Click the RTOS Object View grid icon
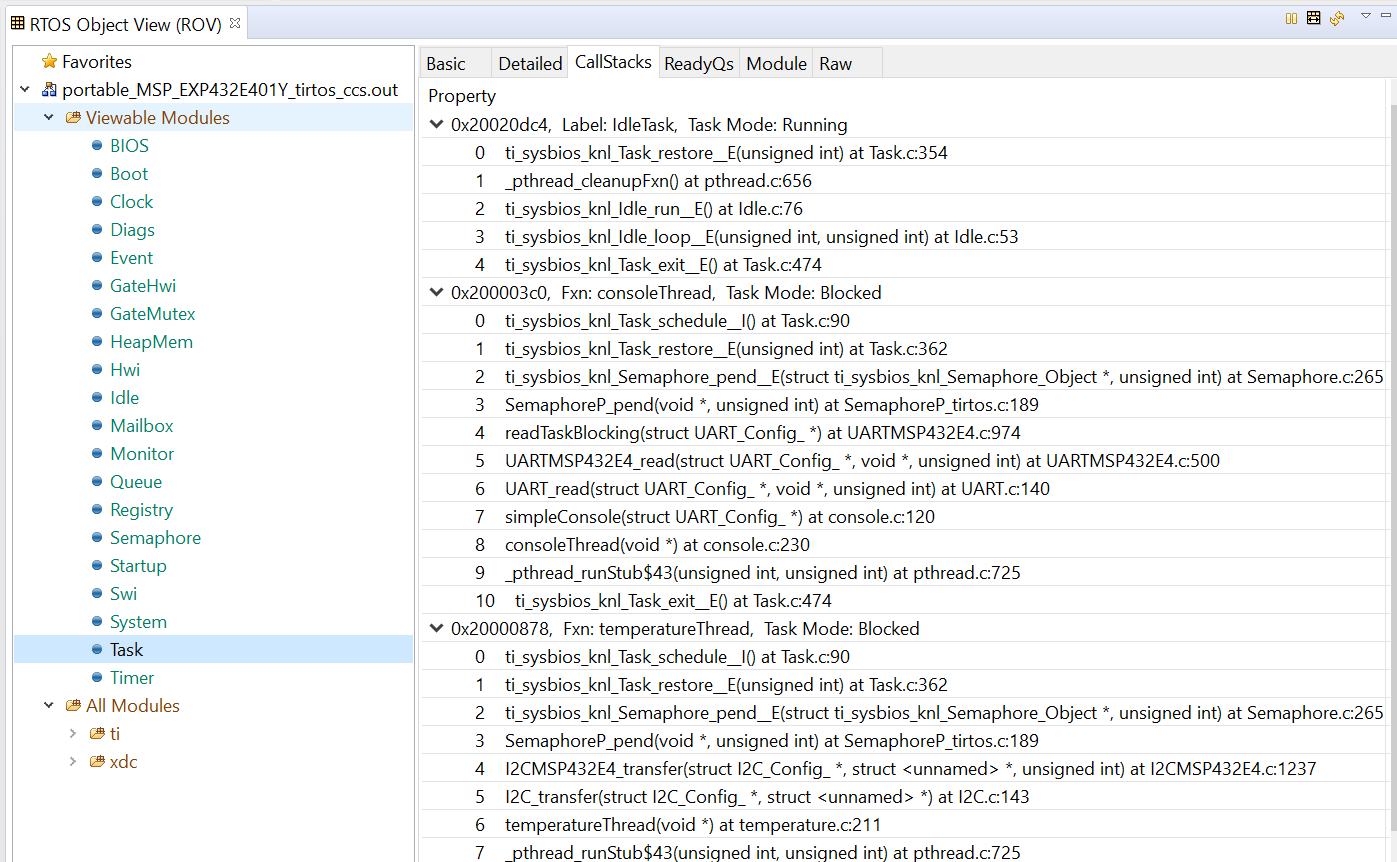This screenshot has width=1397, height=862. coord(18,22)
